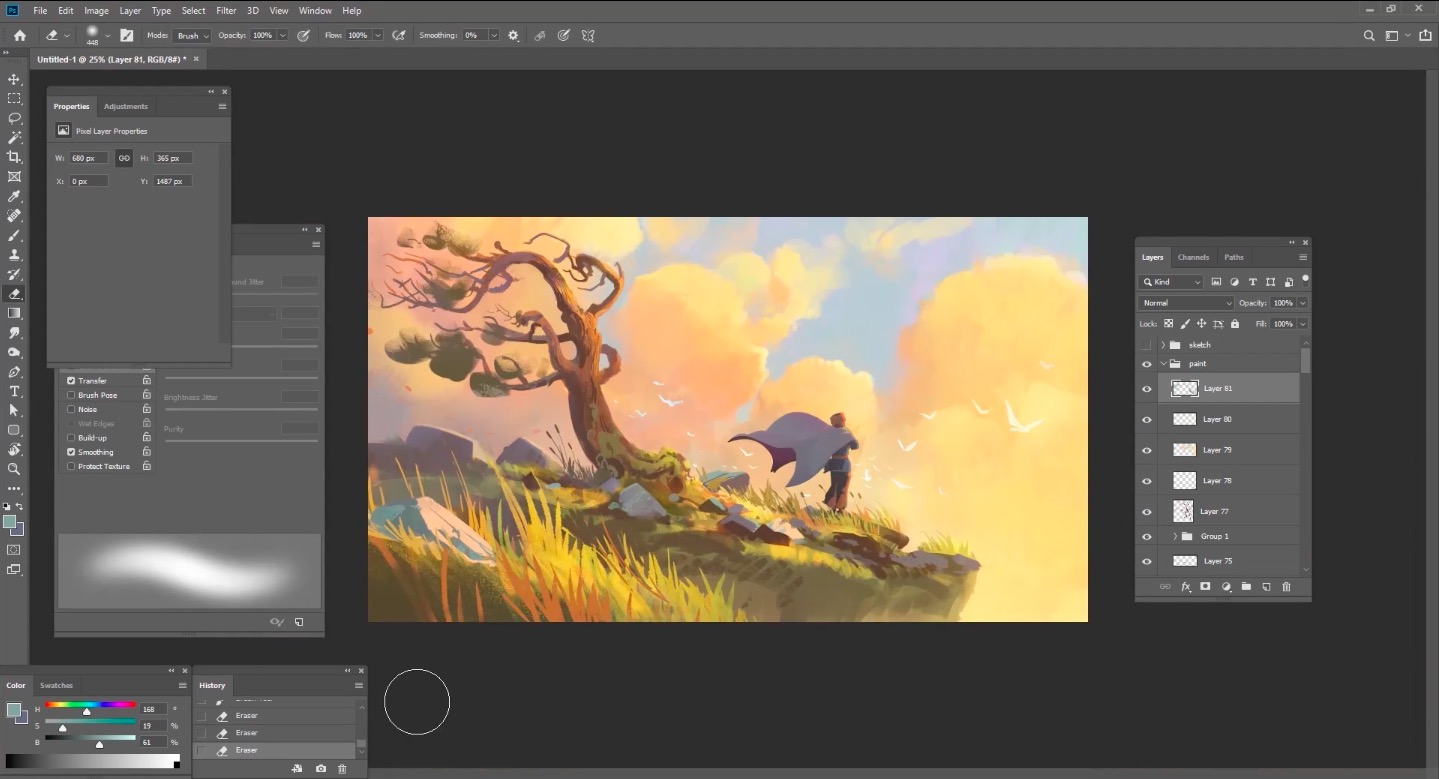Screen dimensions: 1439x779
Task: Enable the Brush Pose checkbox
Action: coord(71,395)
